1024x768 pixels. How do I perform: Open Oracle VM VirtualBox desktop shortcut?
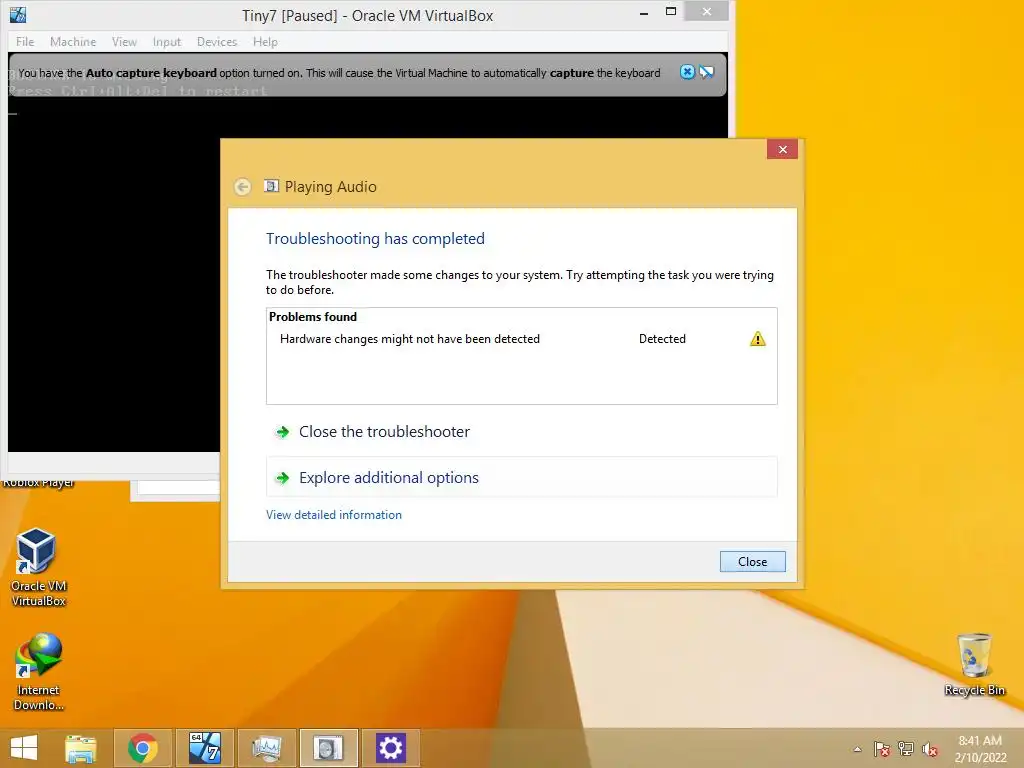click(38, 567)
